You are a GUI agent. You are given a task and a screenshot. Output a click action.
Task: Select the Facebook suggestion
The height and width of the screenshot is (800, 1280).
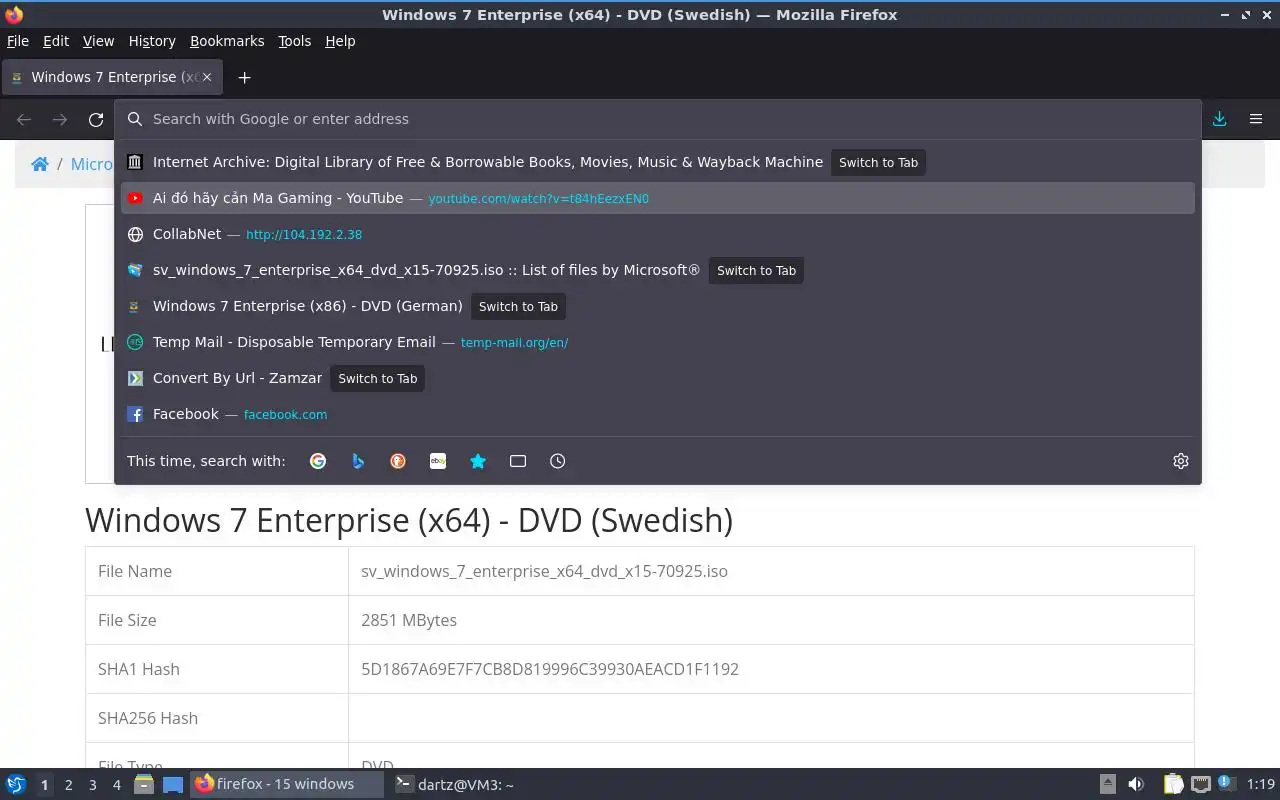click(x=658, y=414)
